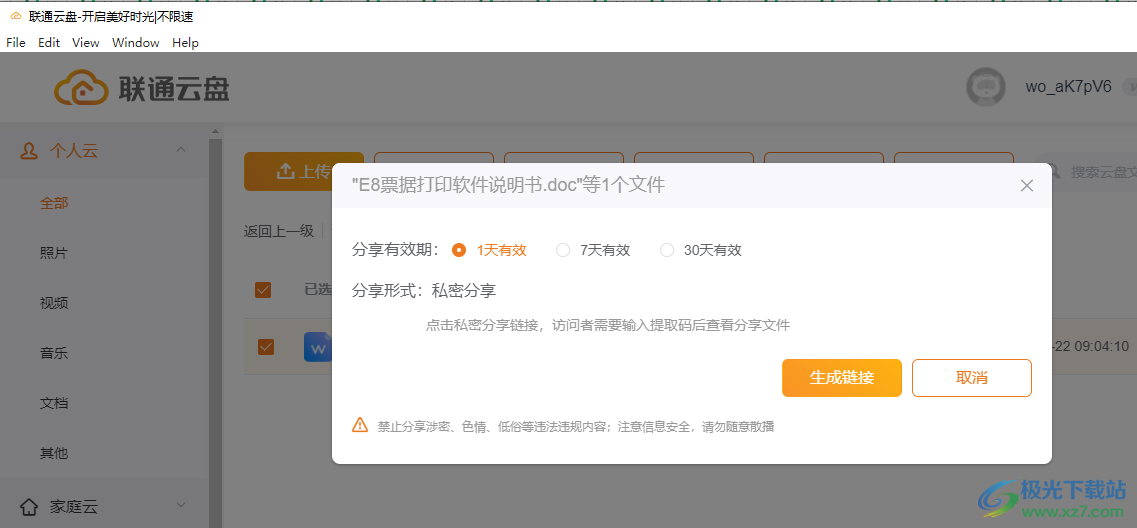Click 返回上一级 link
The height and width of the screenshot is (528, 1137).
[x=278, y=231]
